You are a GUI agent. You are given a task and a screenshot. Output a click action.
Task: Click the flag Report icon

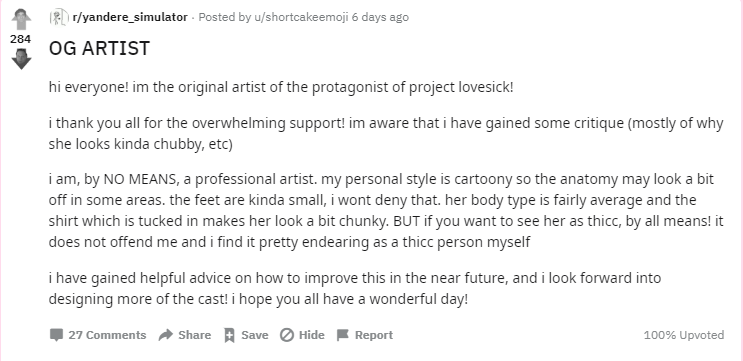point(343,335)
